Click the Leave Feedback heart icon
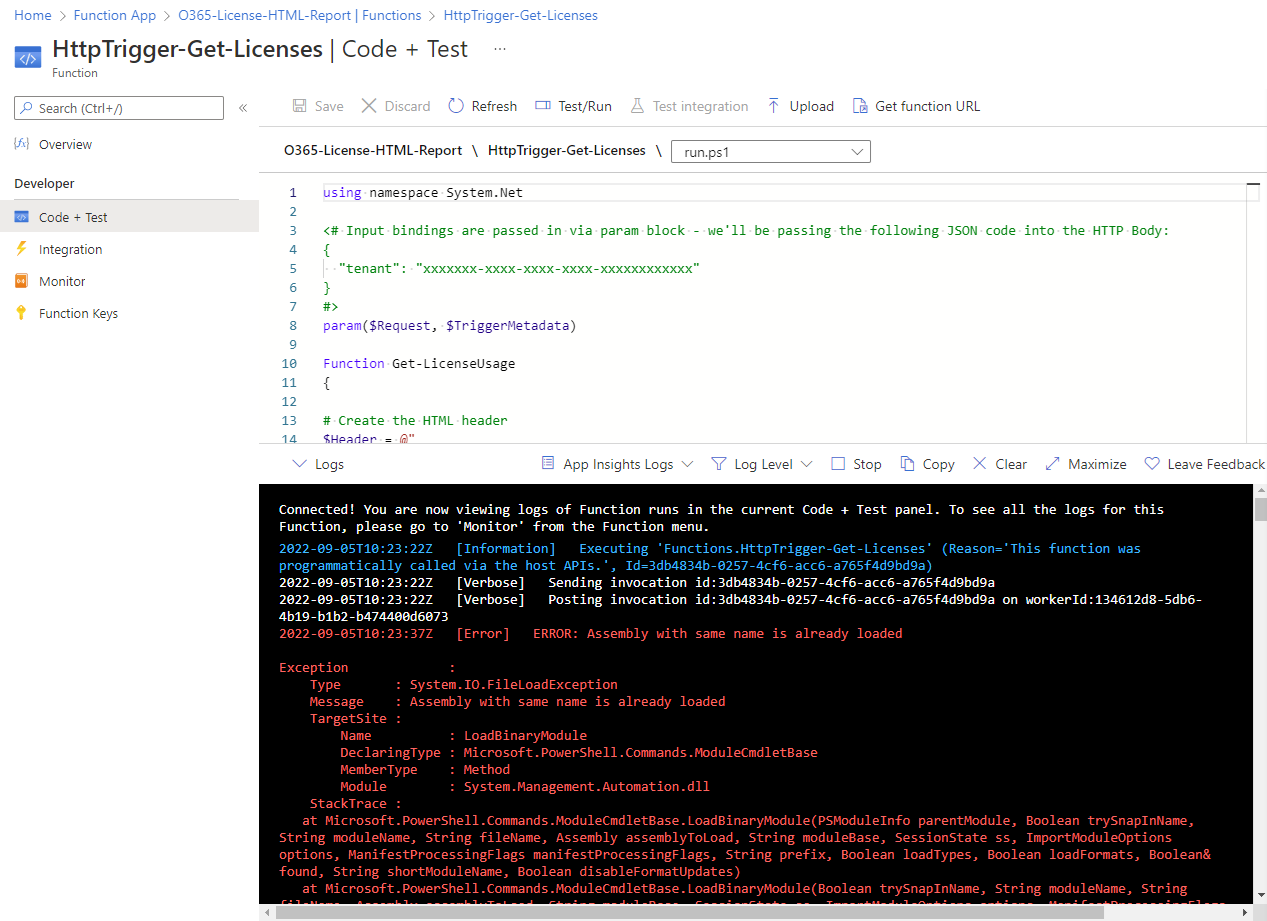The image size is (1267, 921). [1152, 464]
